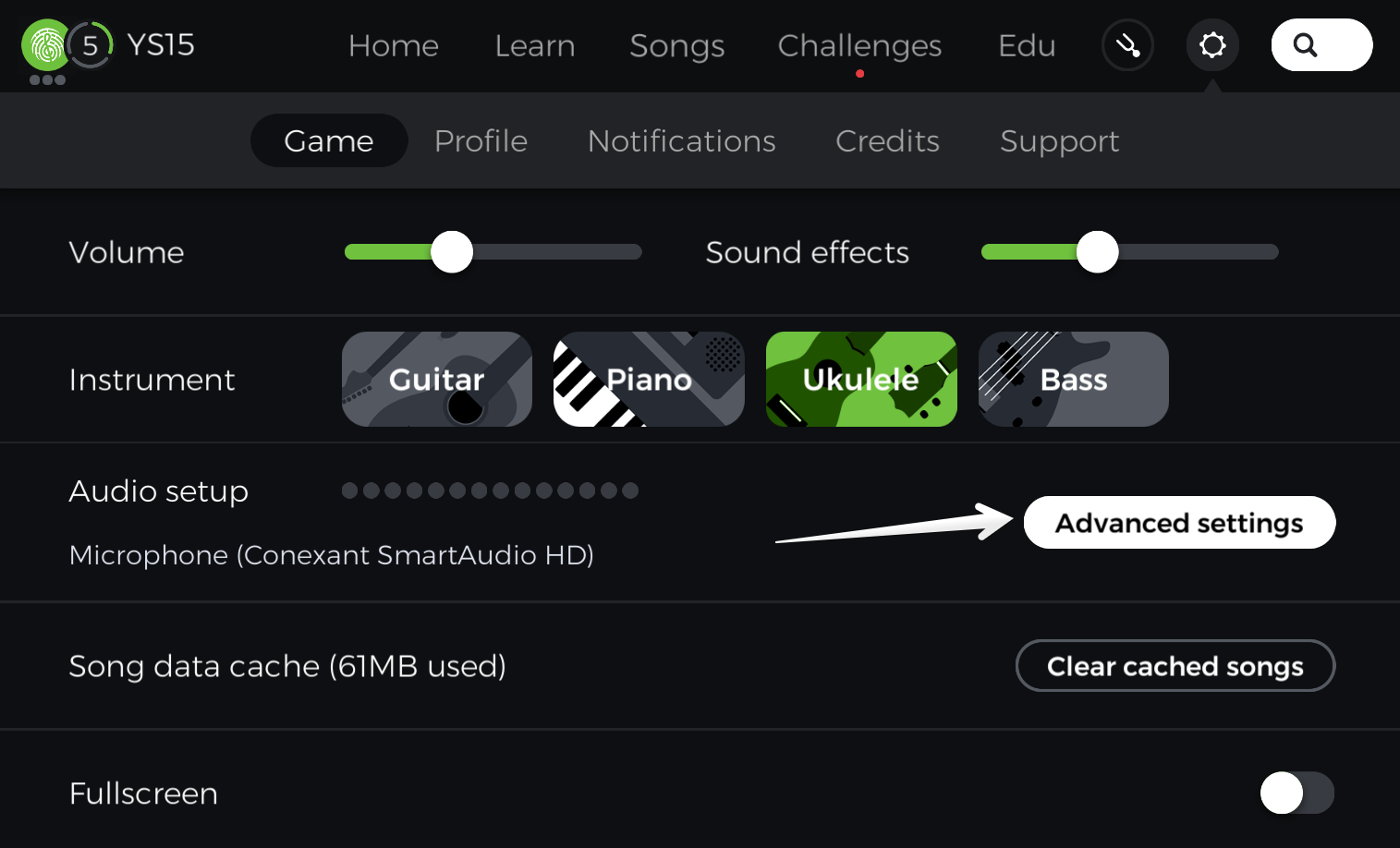Click the green fingerprint profile avatar
Image resolution: width=1400 pixels, height=848 pixels.
46,45
